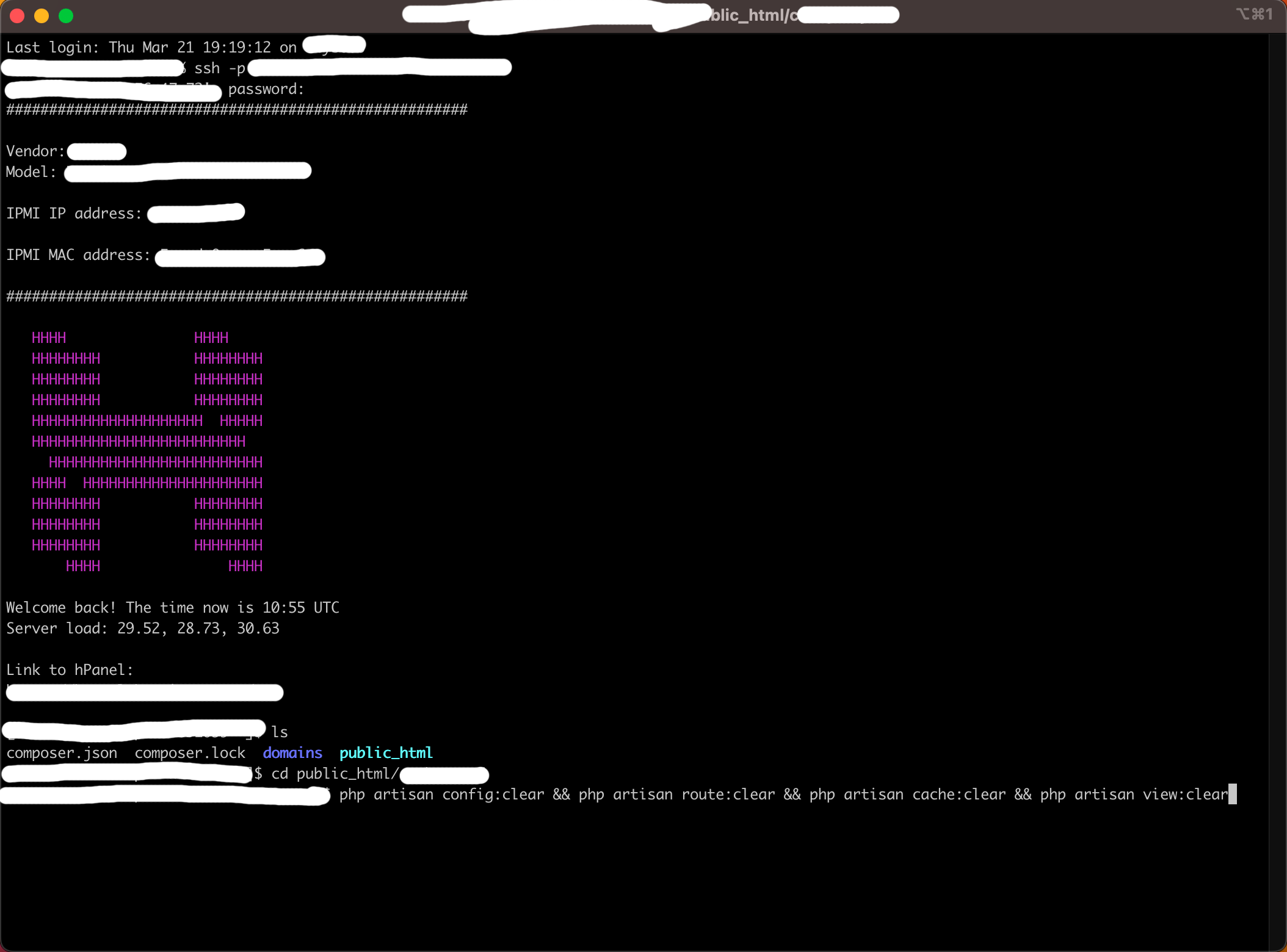
Task: Click the red close window button
Action: coord(17,16)
